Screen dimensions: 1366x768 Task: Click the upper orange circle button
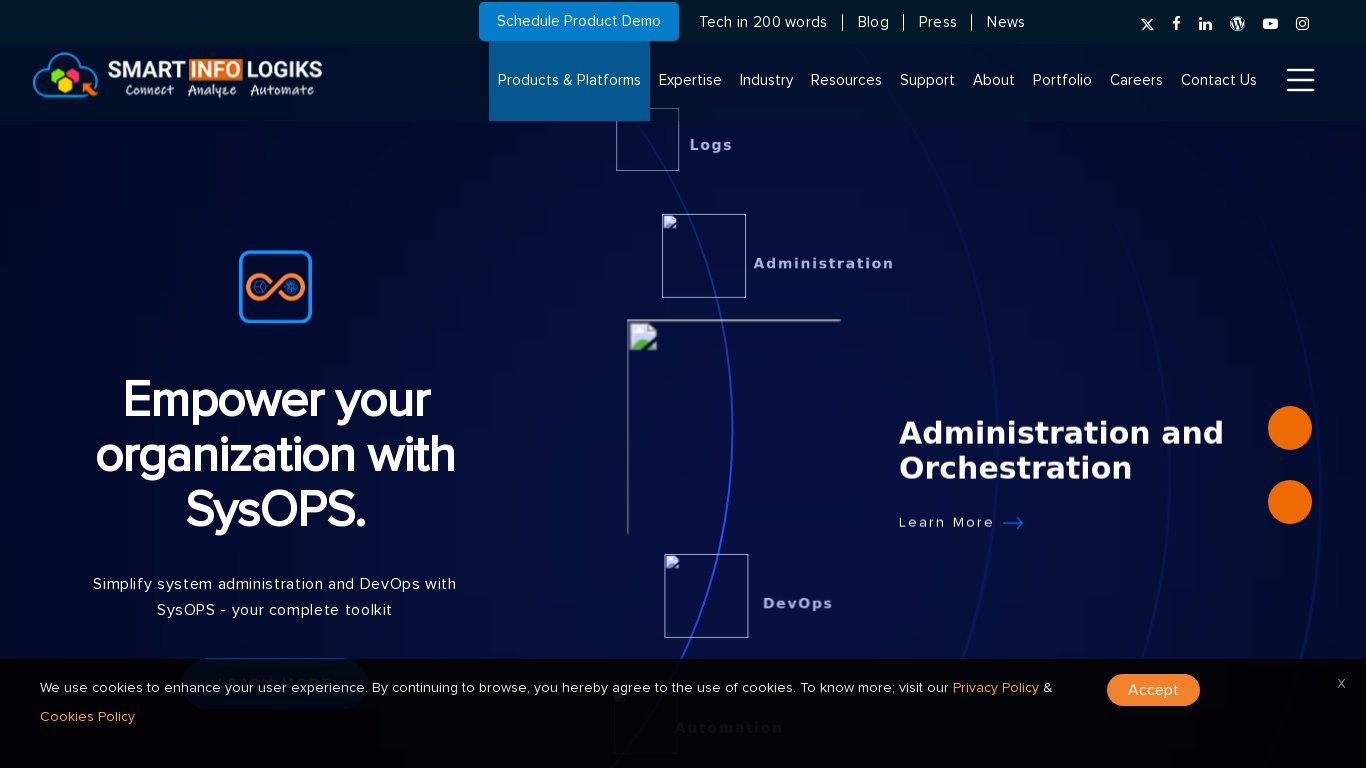pyautogui.click(x=1290, y=428)
